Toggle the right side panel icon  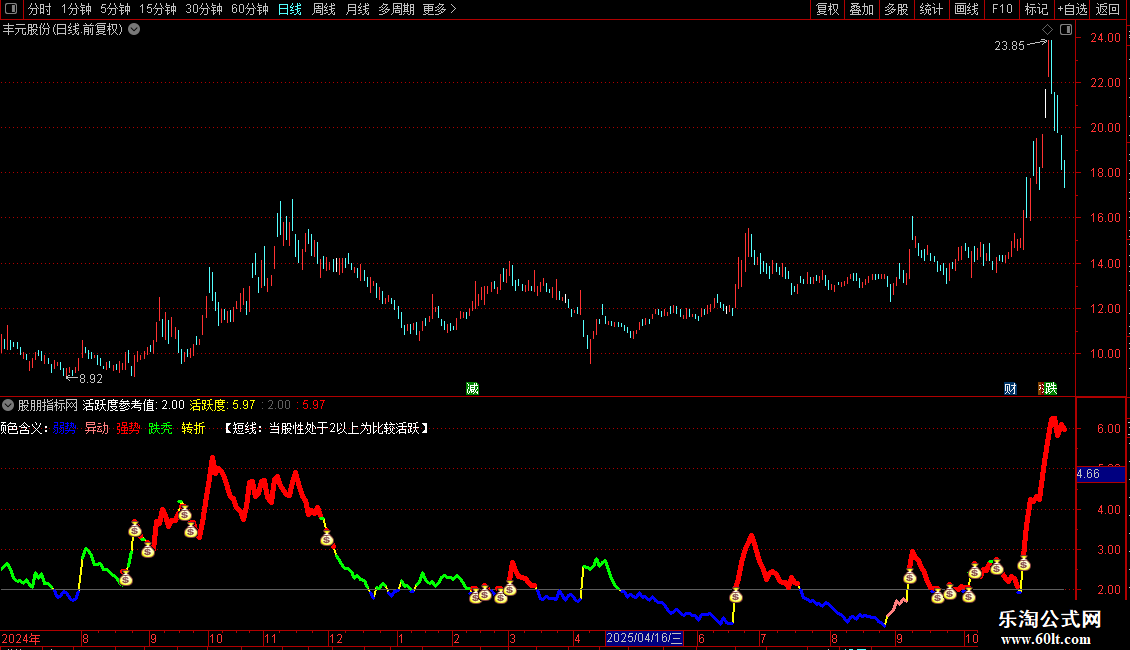point(1066,30)
